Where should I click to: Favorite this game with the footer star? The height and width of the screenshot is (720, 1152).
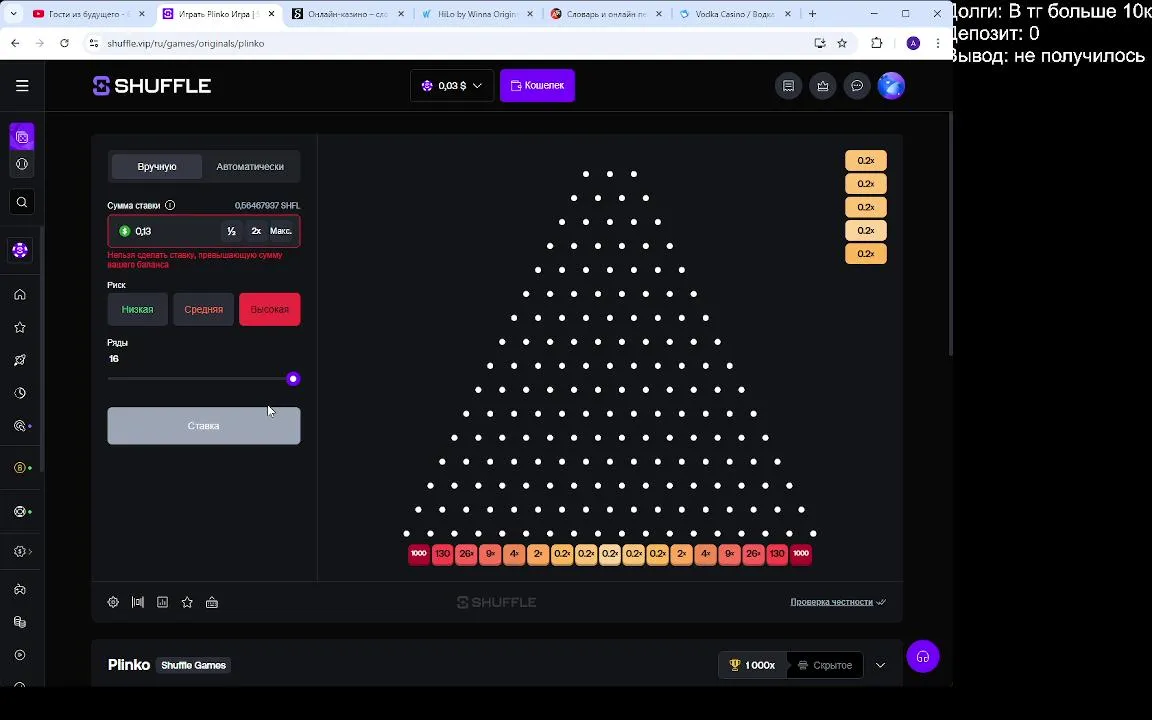click(x=187, y=602)
